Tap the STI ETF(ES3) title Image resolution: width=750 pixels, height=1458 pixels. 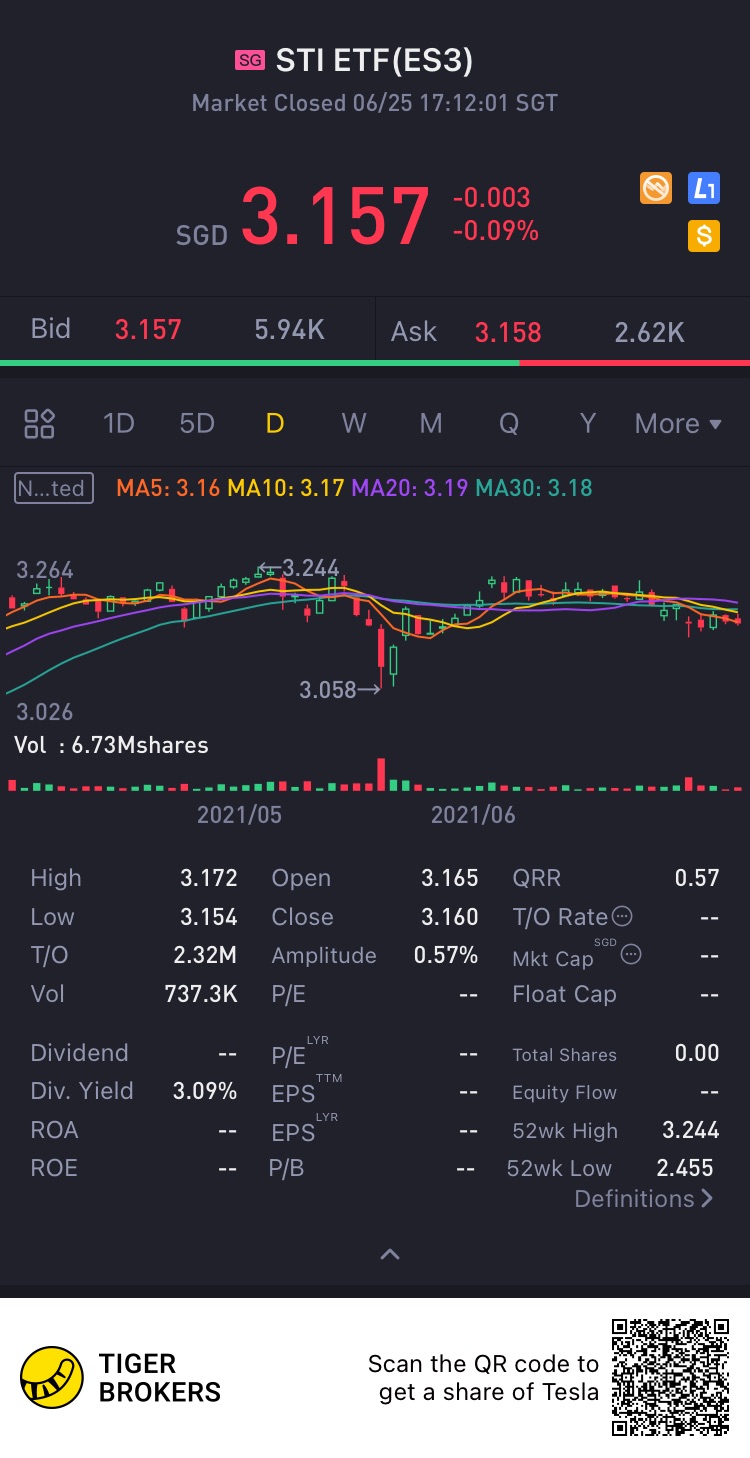tap(374, 61)
